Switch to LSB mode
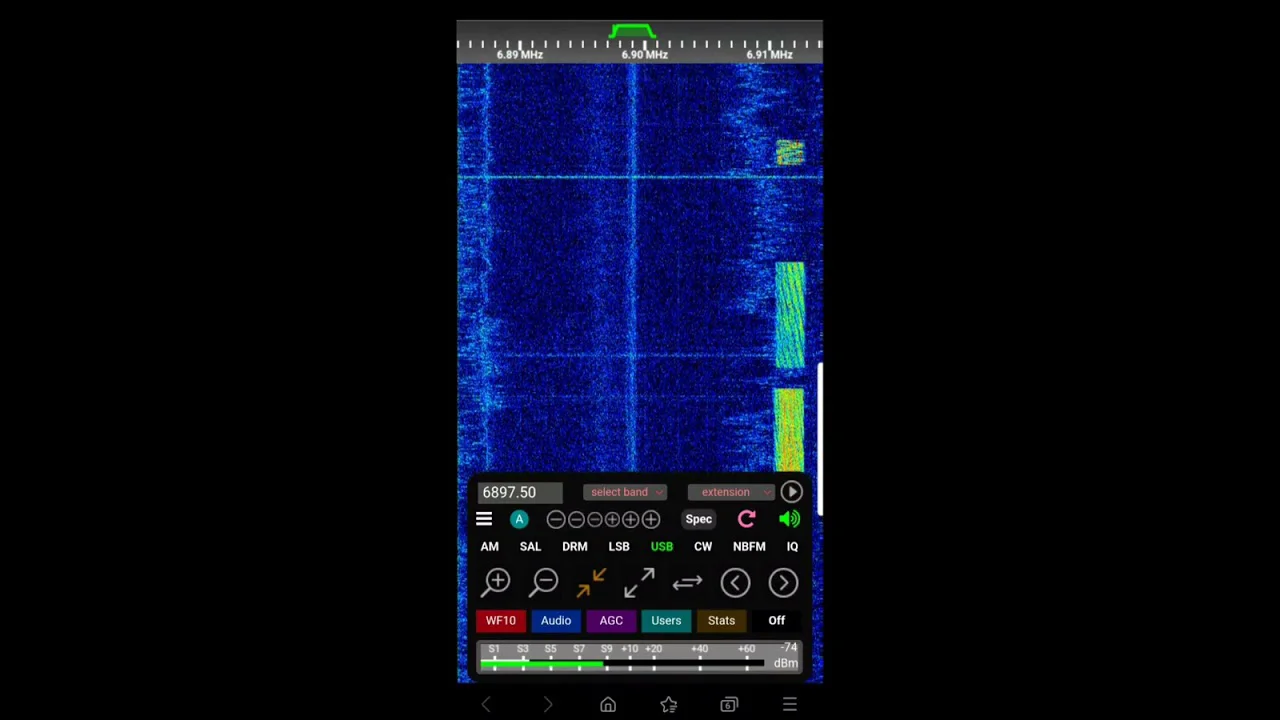The width and height of the screenshot is (1280, 720). (x=619, y=547)
